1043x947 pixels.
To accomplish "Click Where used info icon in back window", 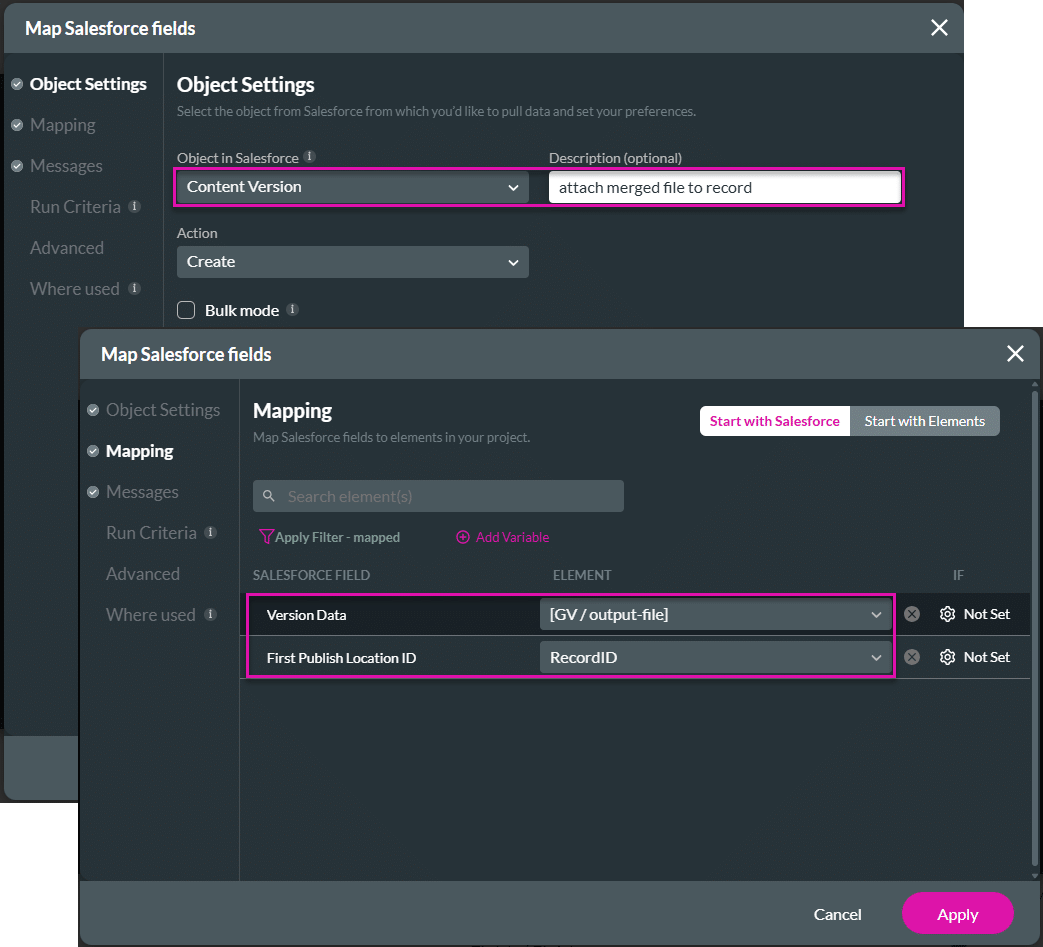I will point(134,288).
